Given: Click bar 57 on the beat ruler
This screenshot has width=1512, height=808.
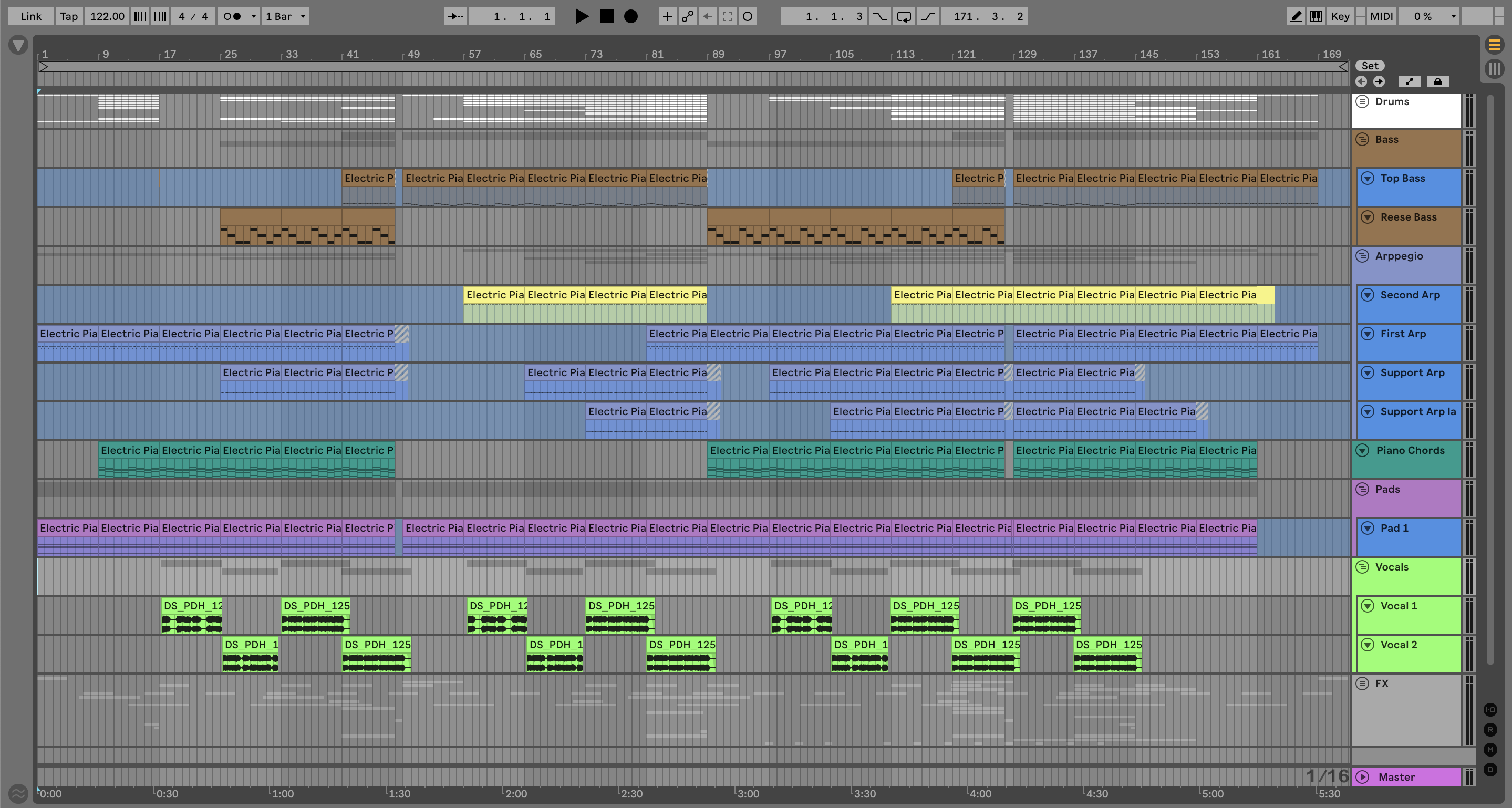Looking at the screenshot, I should coord(474,54).
